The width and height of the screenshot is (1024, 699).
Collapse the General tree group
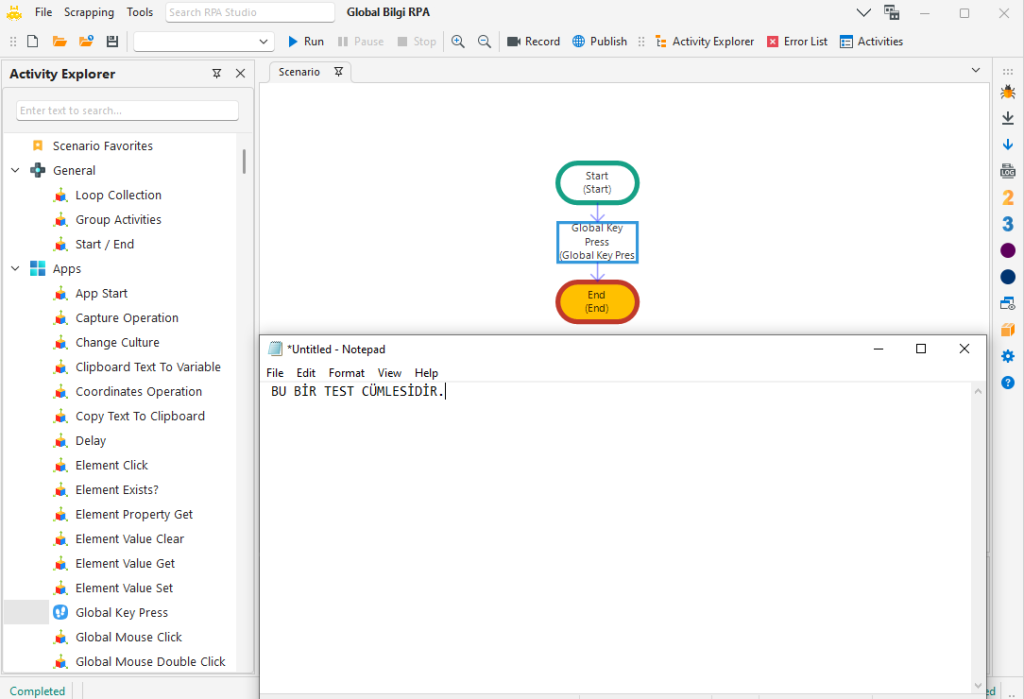[15, 171]
